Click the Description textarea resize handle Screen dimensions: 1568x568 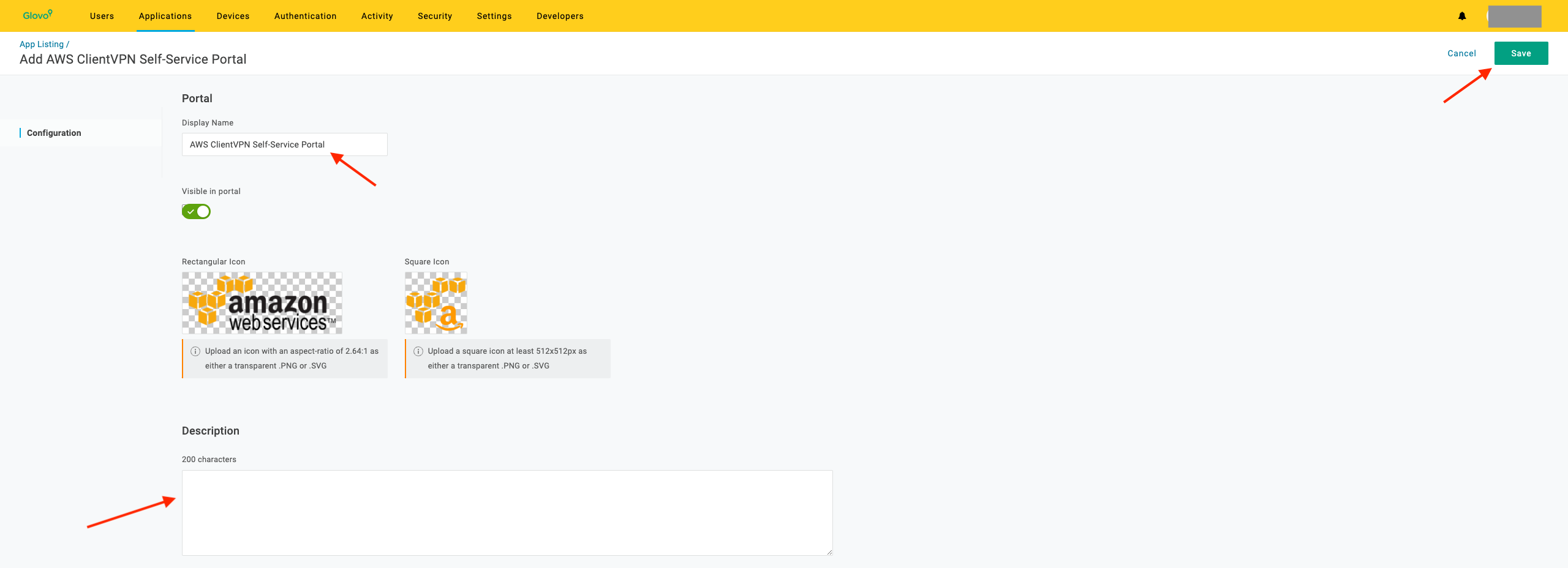click(x=829, y=552)
